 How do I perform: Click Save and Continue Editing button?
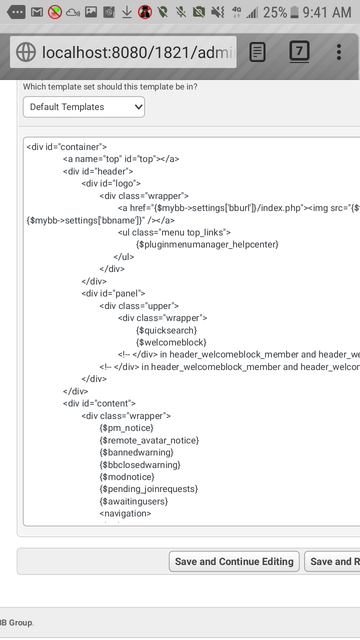point(234,562)
